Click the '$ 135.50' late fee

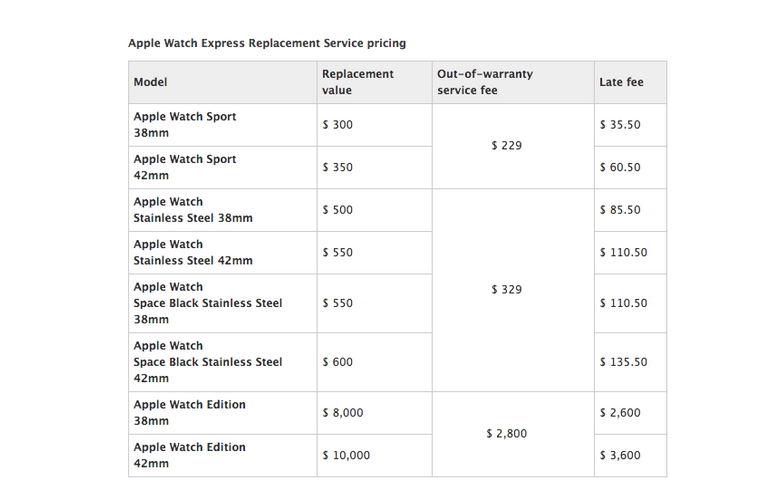pos(624,362)
